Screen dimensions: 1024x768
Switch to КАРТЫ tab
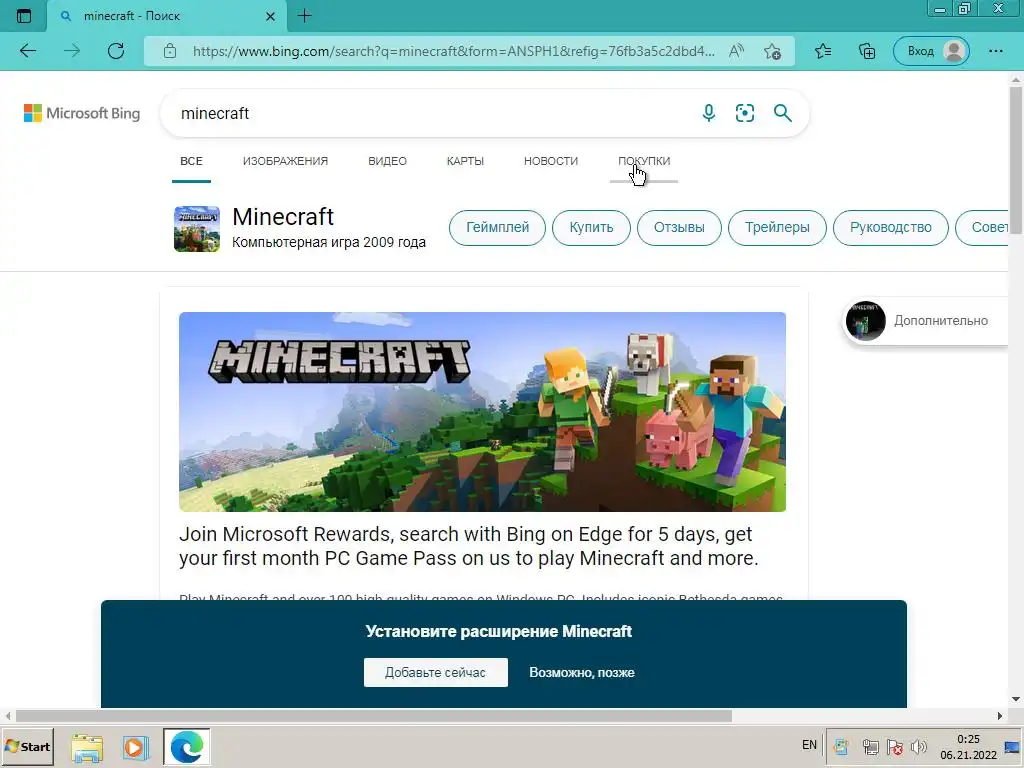465,161
